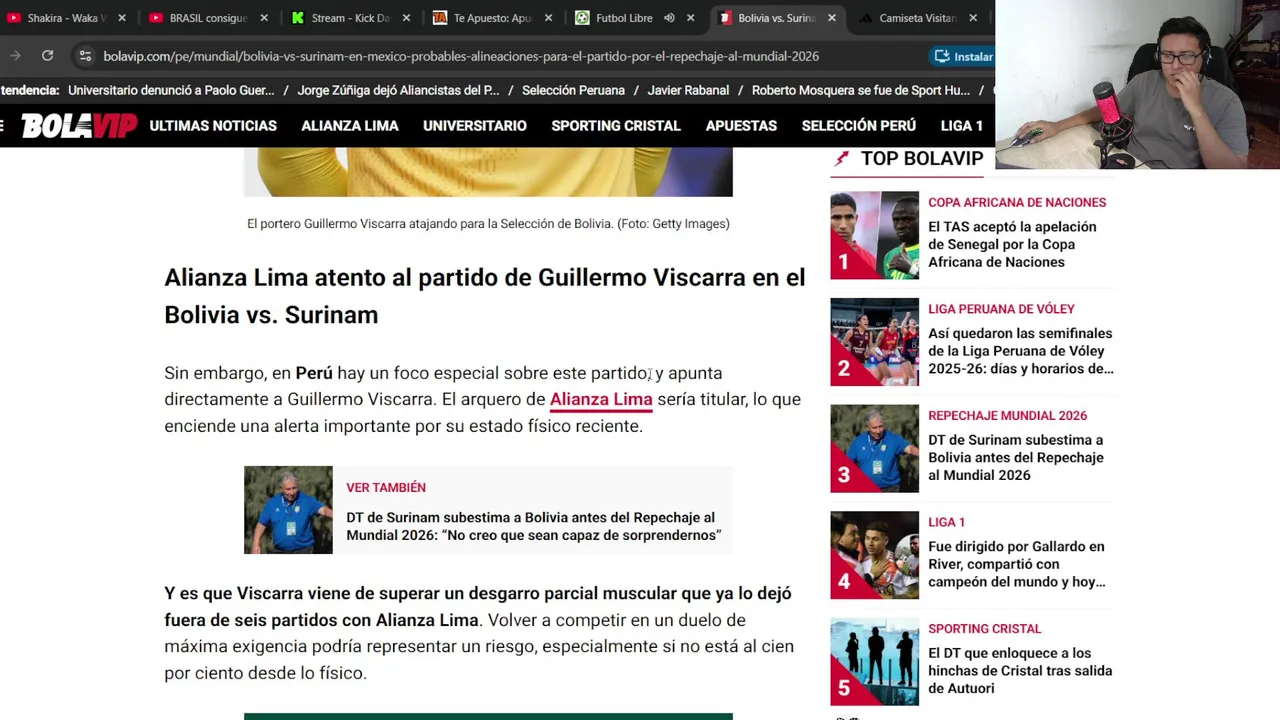
Task: Follow the Alianza Lima link in the article
Action: [601, 399]
